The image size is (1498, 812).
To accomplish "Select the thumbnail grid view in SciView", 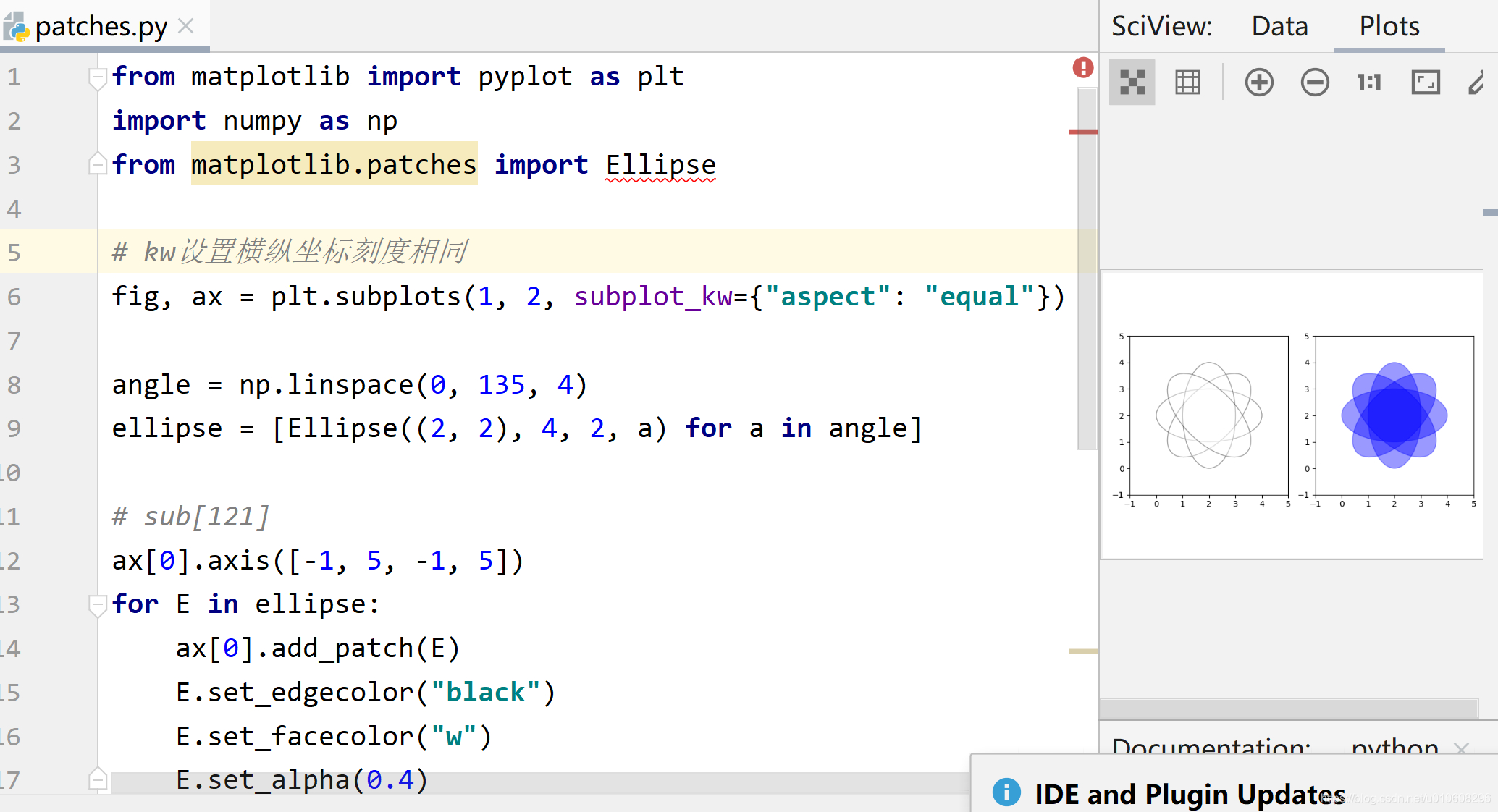I will [x=1132, y=82].
